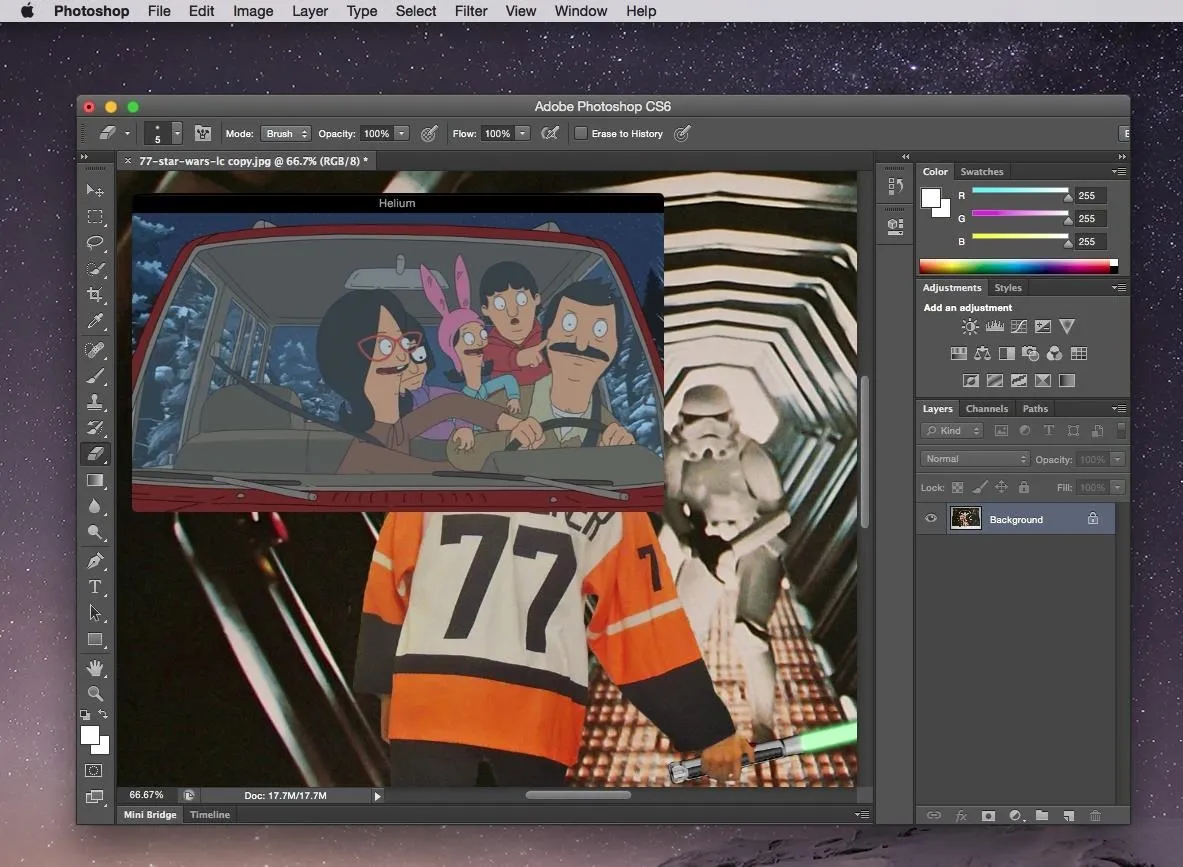Select the Quick Selection tool
Image resolution: width=1183 pixels, height=867 pixels.
point(95,269)
